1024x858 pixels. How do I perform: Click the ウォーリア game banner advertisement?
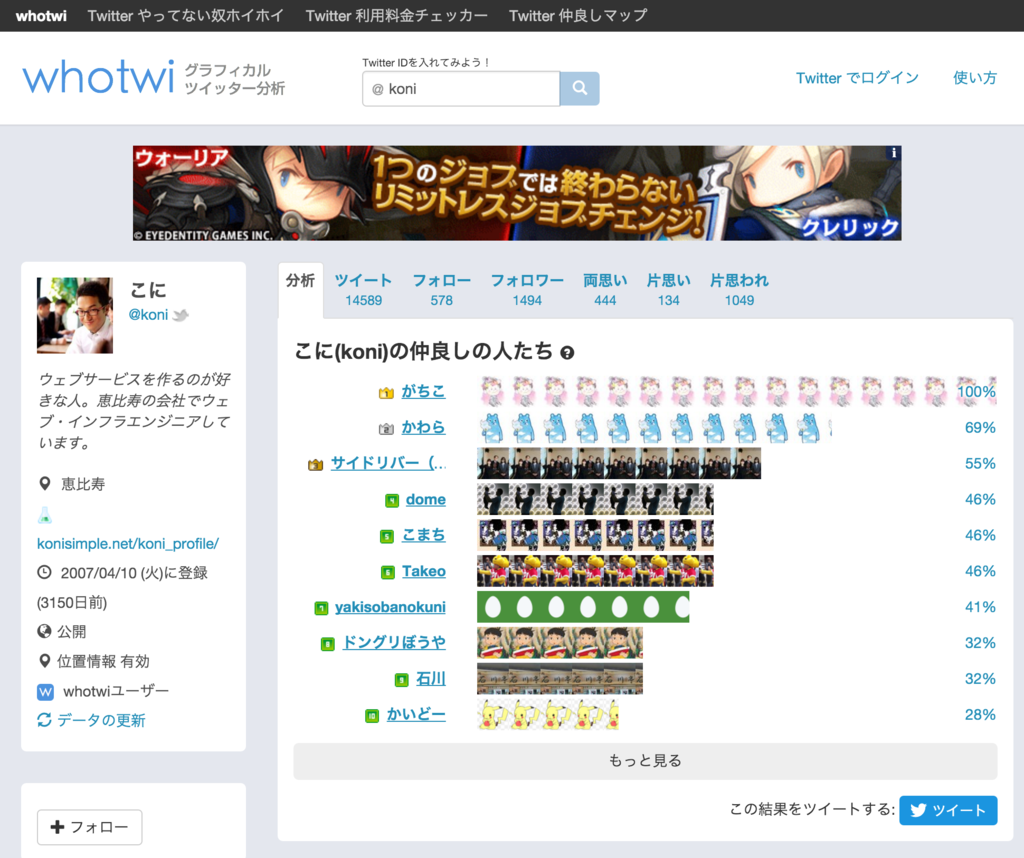coord(517,193)
